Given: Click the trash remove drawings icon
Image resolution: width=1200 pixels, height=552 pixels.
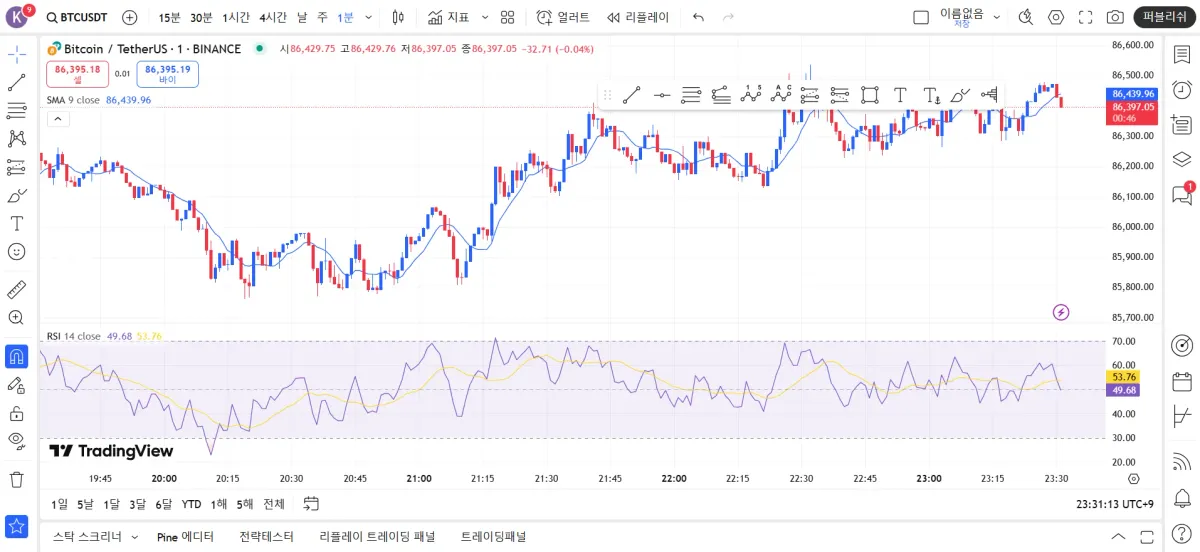Looking at the screenshot, I should [16, 480].
